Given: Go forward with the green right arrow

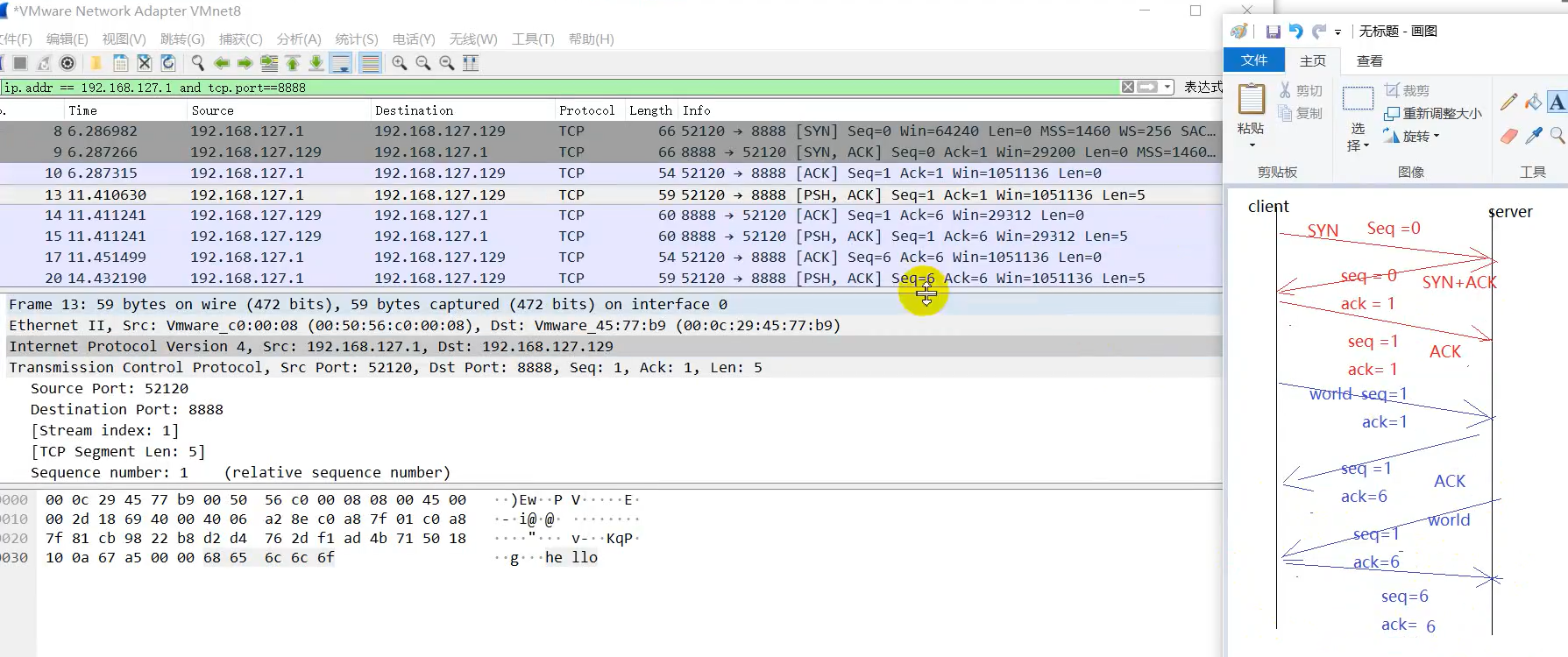Looking at the screenshot, I should 245,63.
